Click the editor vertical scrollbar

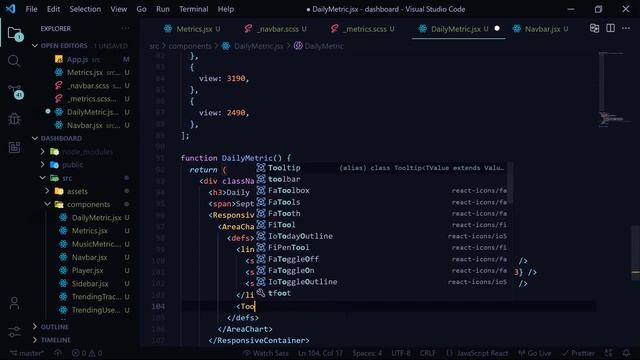coord(636,253)
